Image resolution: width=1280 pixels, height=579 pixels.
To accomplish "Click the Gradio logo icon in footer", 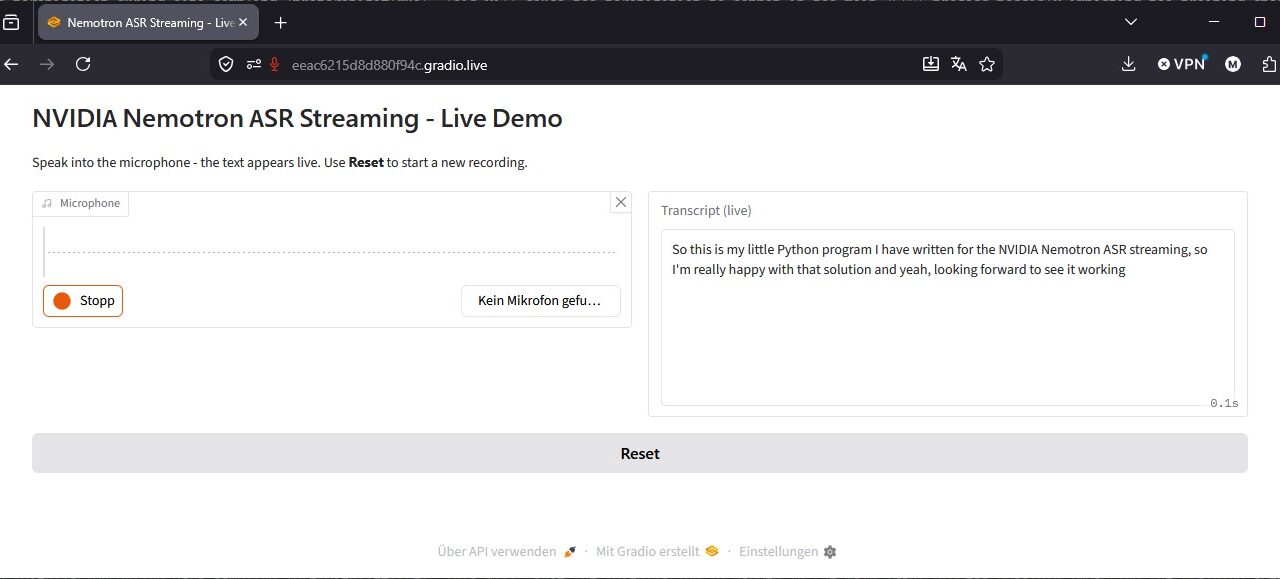I will tap(712, 551).
